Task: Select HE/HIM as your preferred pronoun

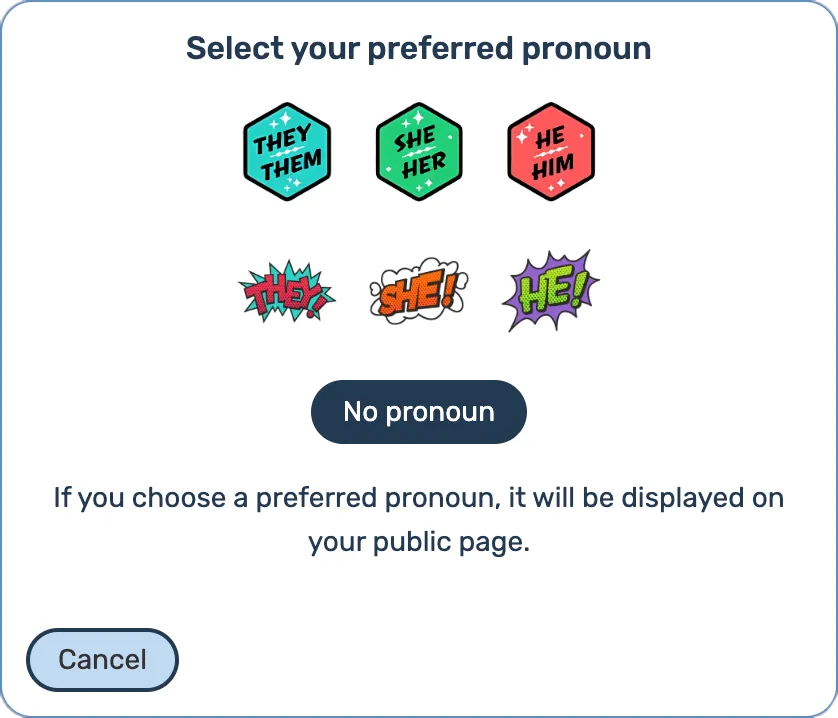Action: tap(551, 150)
